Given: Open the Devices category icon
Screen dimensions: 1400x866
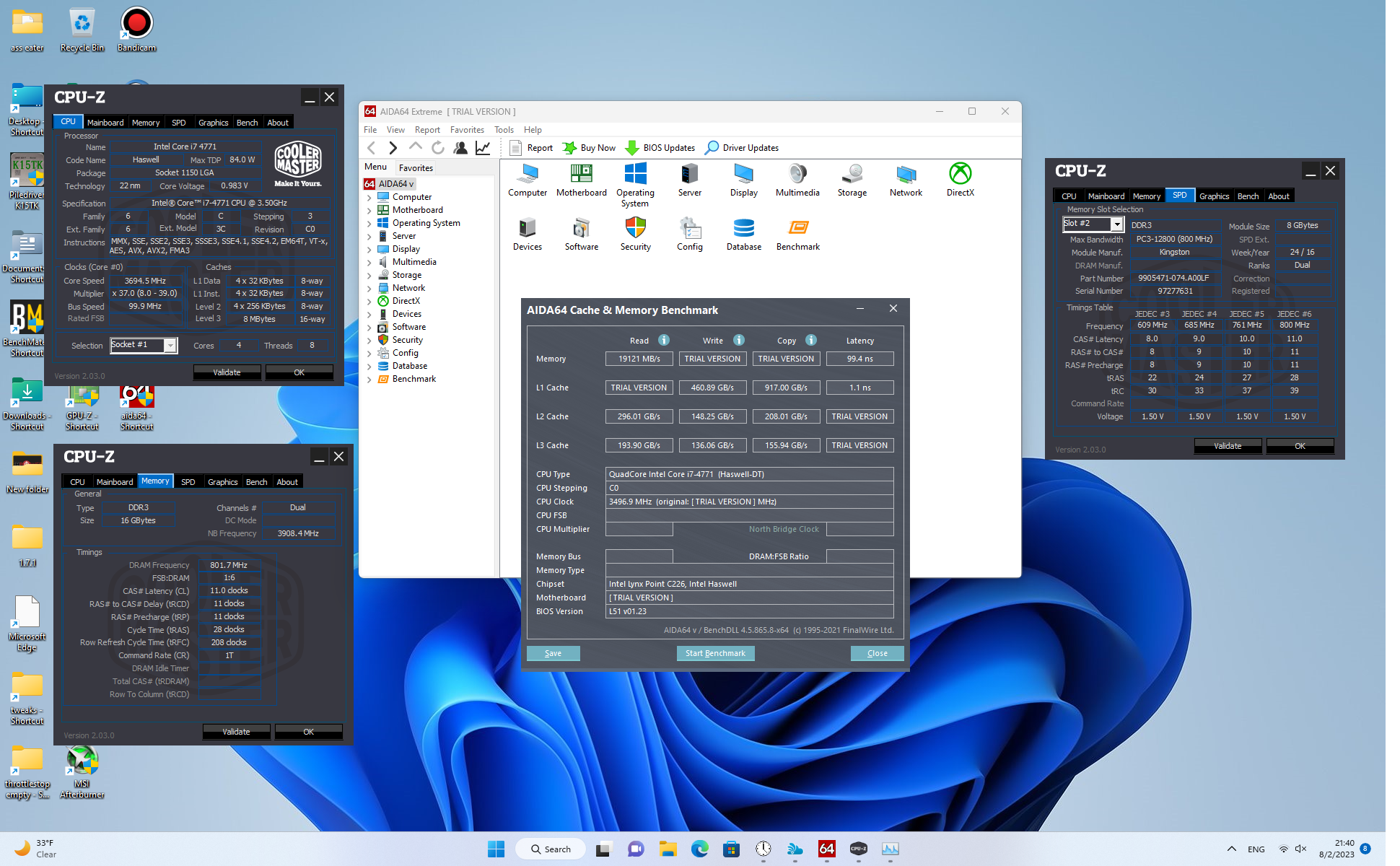Looking at the screenshot, I should 528,234.
